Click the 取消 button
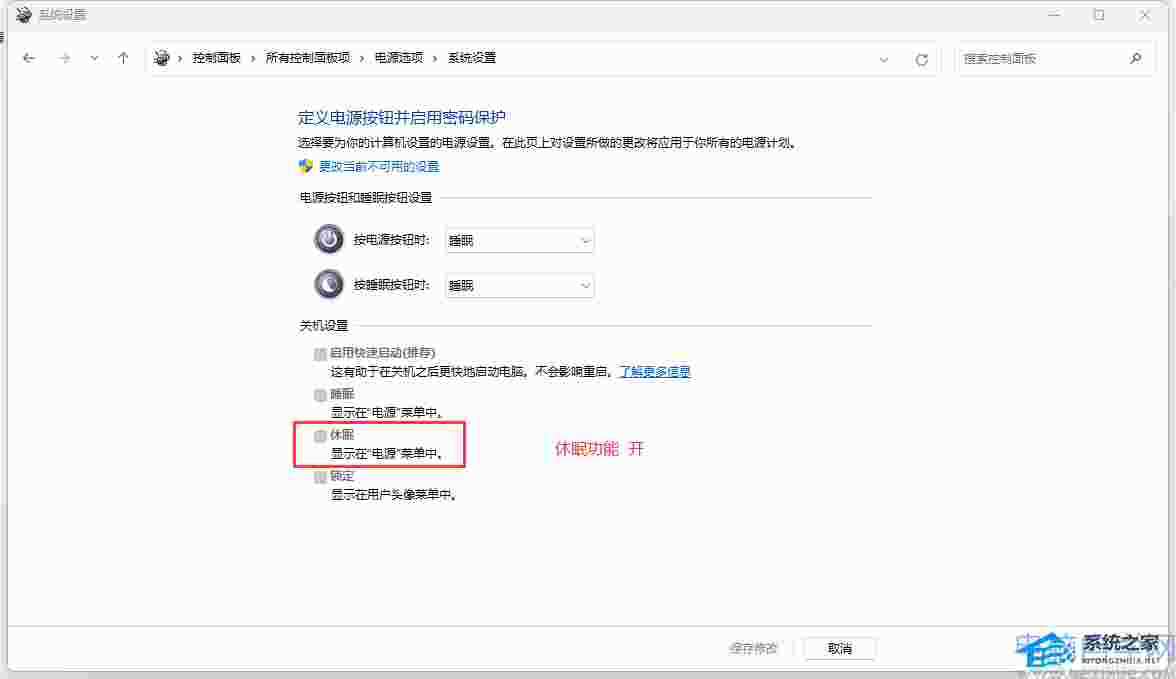 840,648
